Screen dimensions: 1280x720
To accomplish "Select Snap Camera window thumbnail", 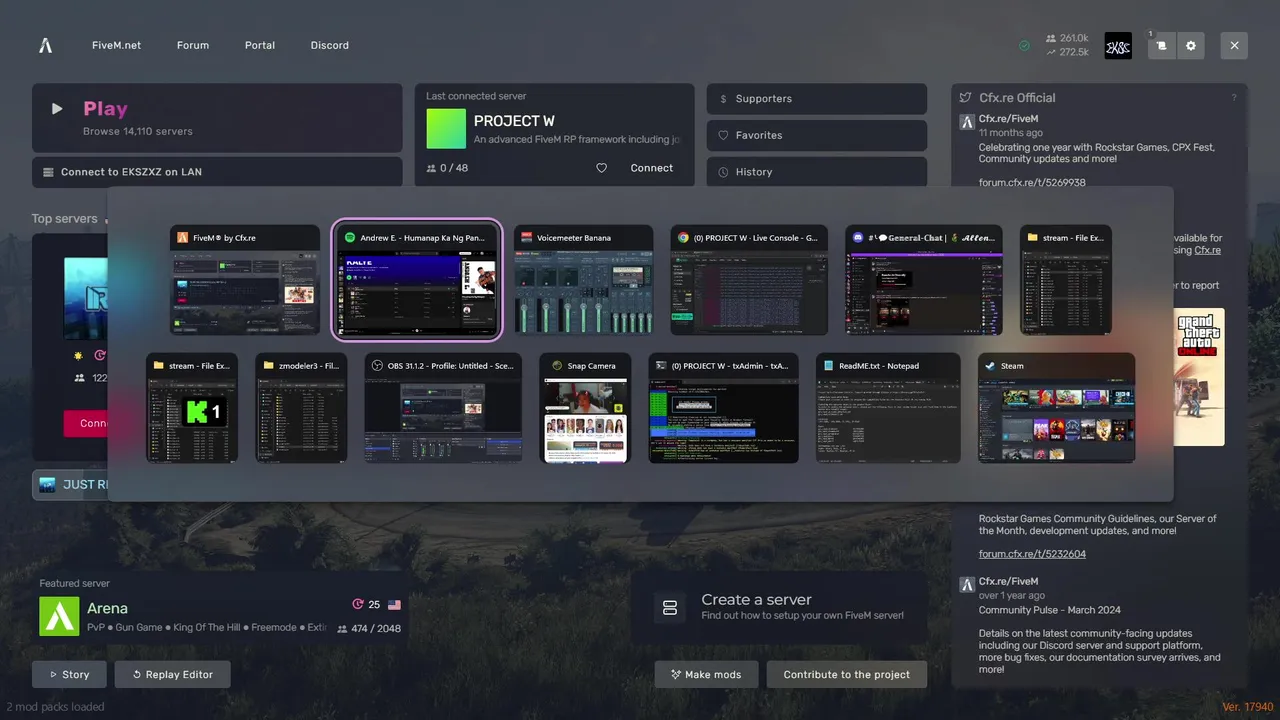I will point(585,408).
